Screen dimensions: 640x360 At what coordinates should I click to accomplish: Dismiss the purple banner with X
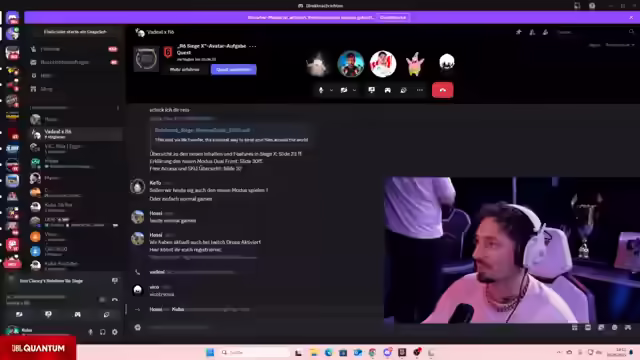click(x=631, y=18)
